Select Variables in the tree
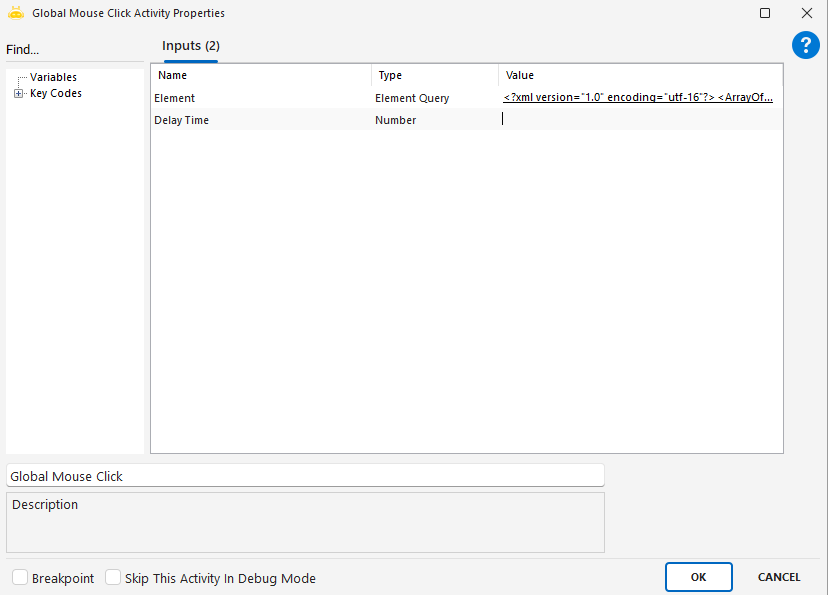Image resolution: width=828 pixels, height=595 pixels. 53,77
